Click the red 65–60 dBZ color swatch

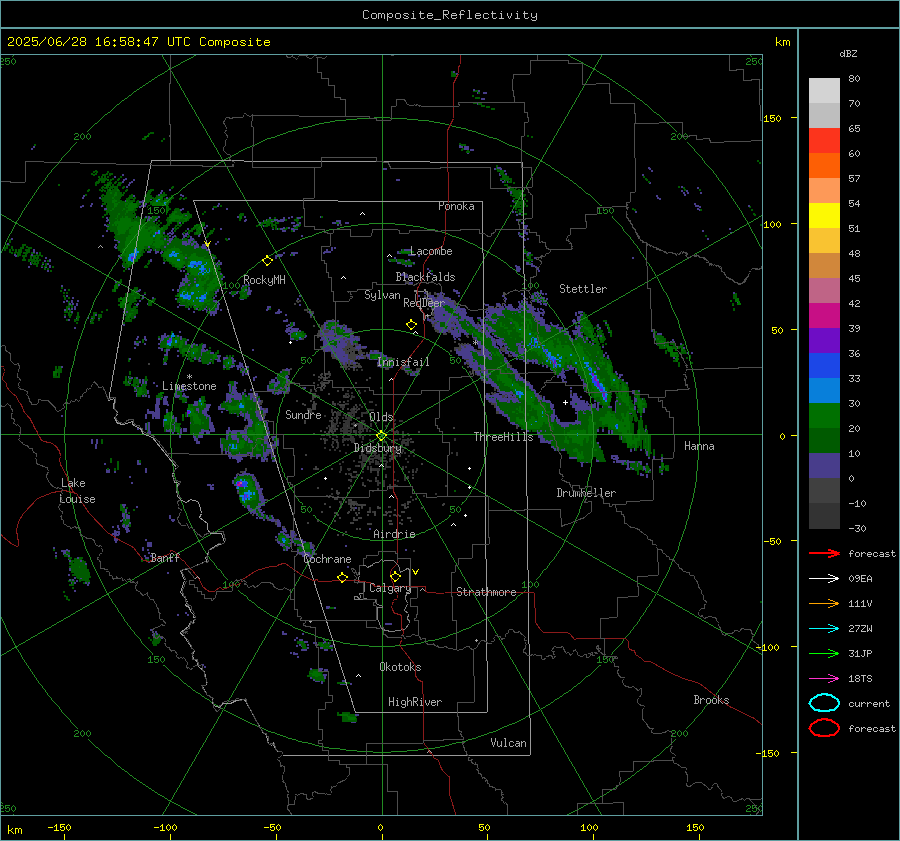824,141
